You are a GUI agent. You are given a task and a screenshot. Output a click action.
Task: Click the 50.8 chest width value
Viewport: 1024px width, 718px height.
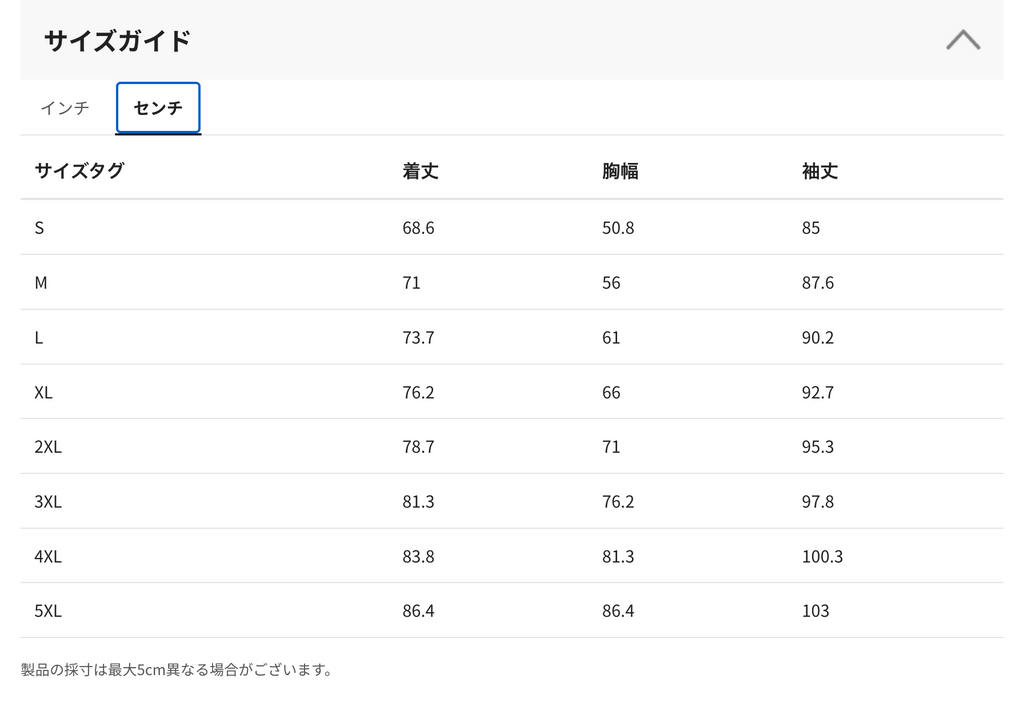click(x=618, y=228)
